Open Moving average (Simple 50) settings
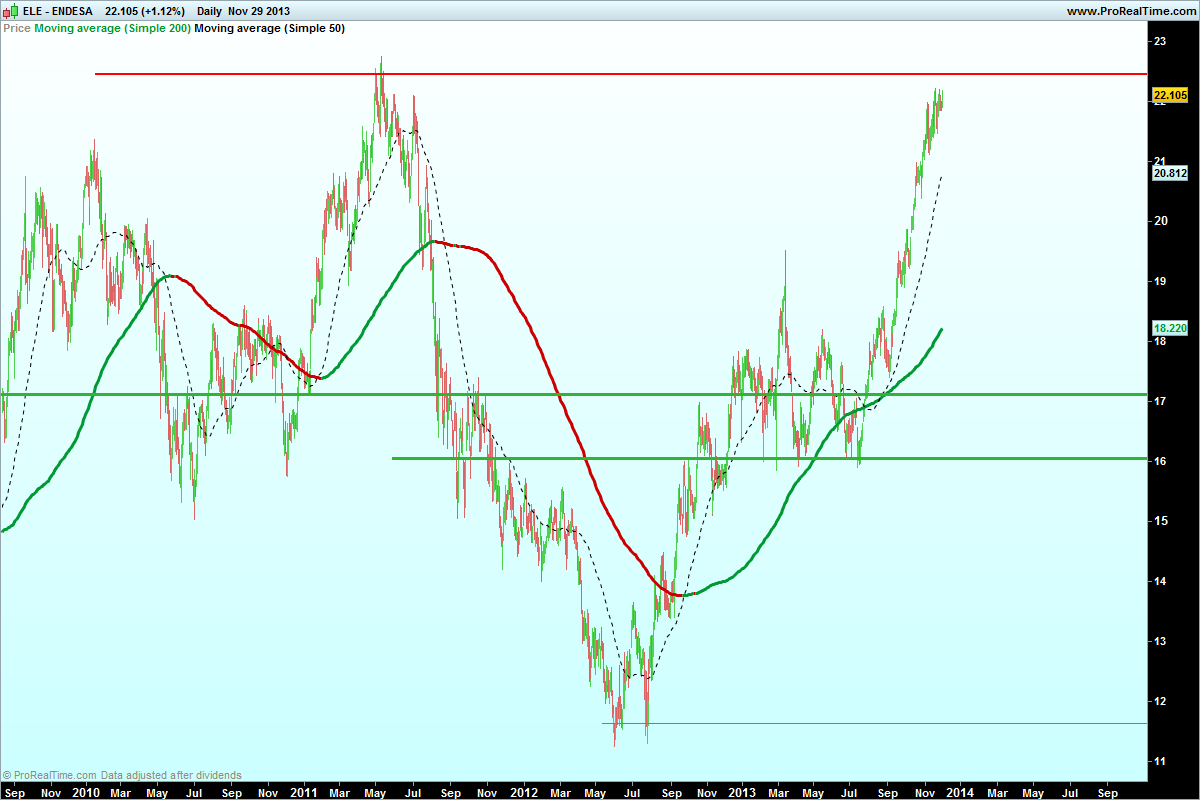The image size is (1200, 800). coord(270,29)
